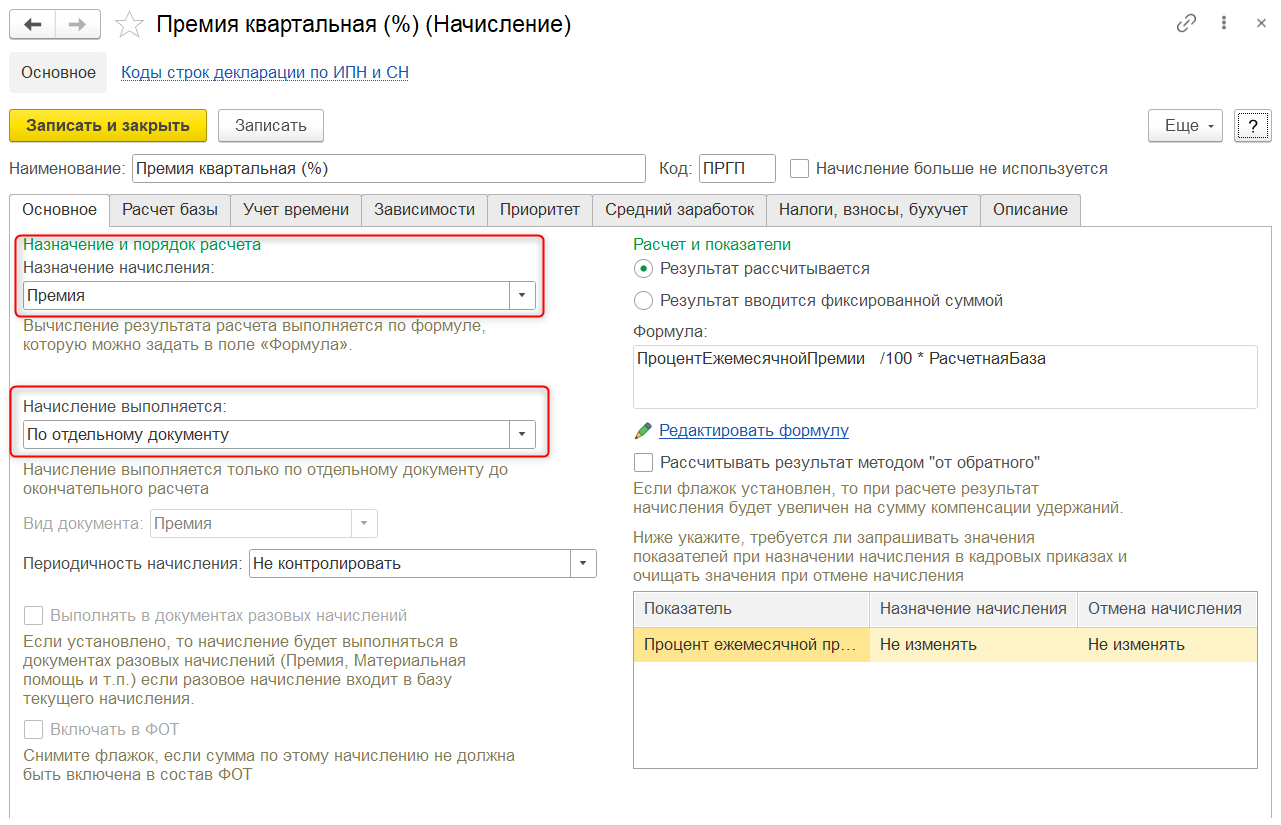Select "Результат вводится фиксированной суммой" option
This screenshot has width=1281, height=825.
pyautogui.click(x=643, y=300)
